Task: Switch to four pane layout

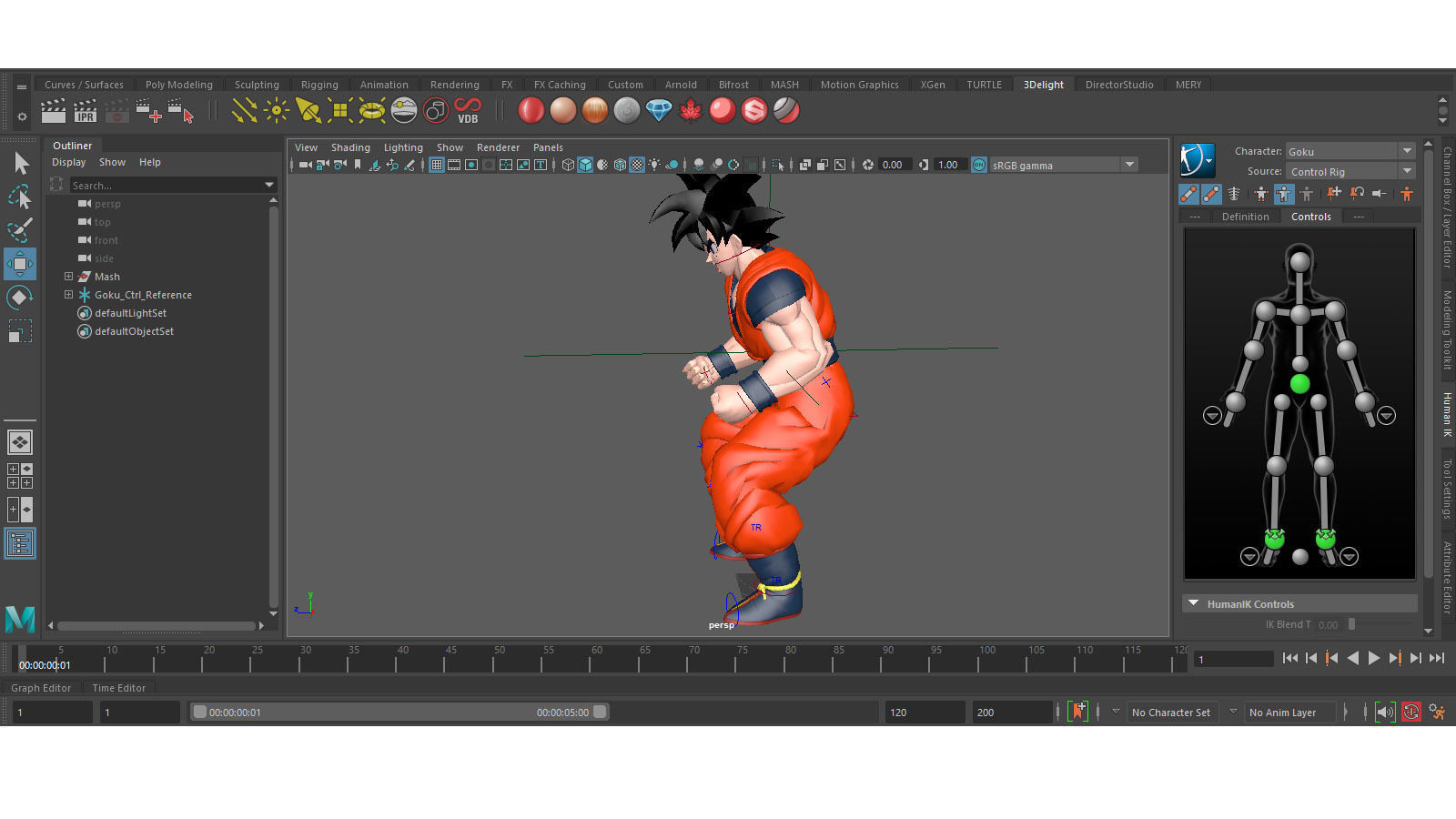Action: point(20,476)
